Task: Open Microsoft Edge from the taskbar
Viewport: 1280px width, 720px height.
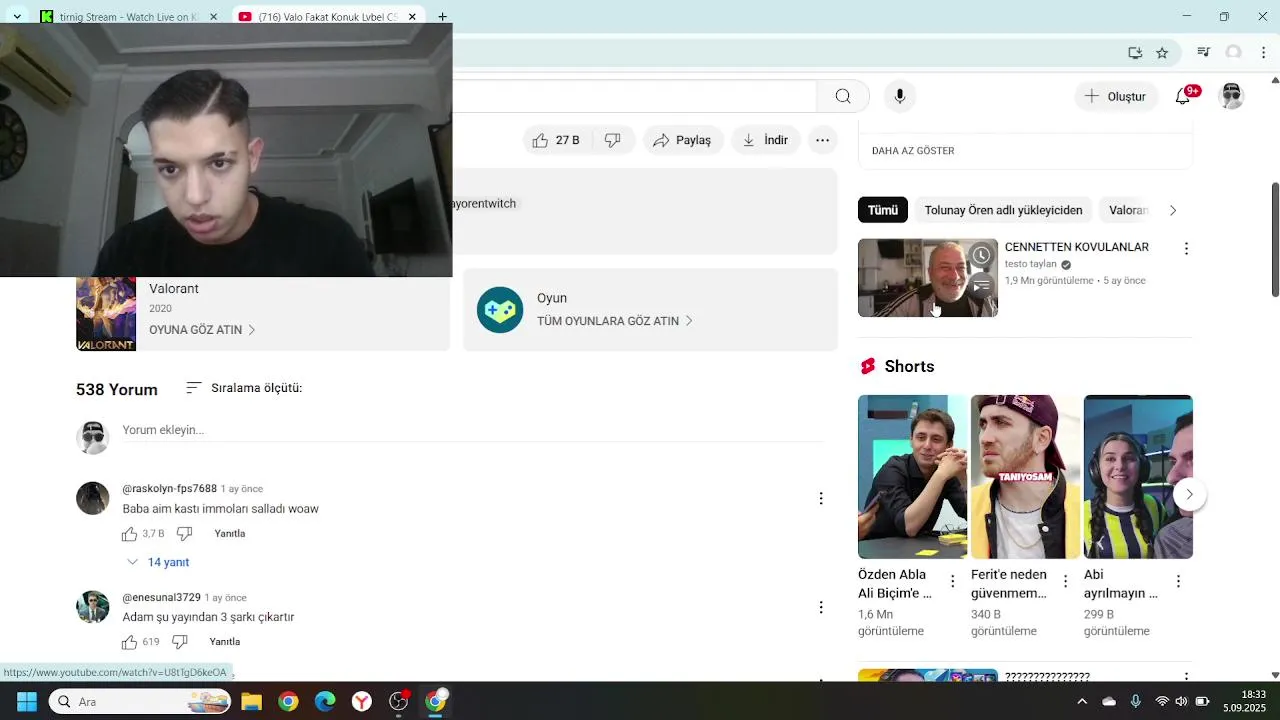Action: (325, 702)
